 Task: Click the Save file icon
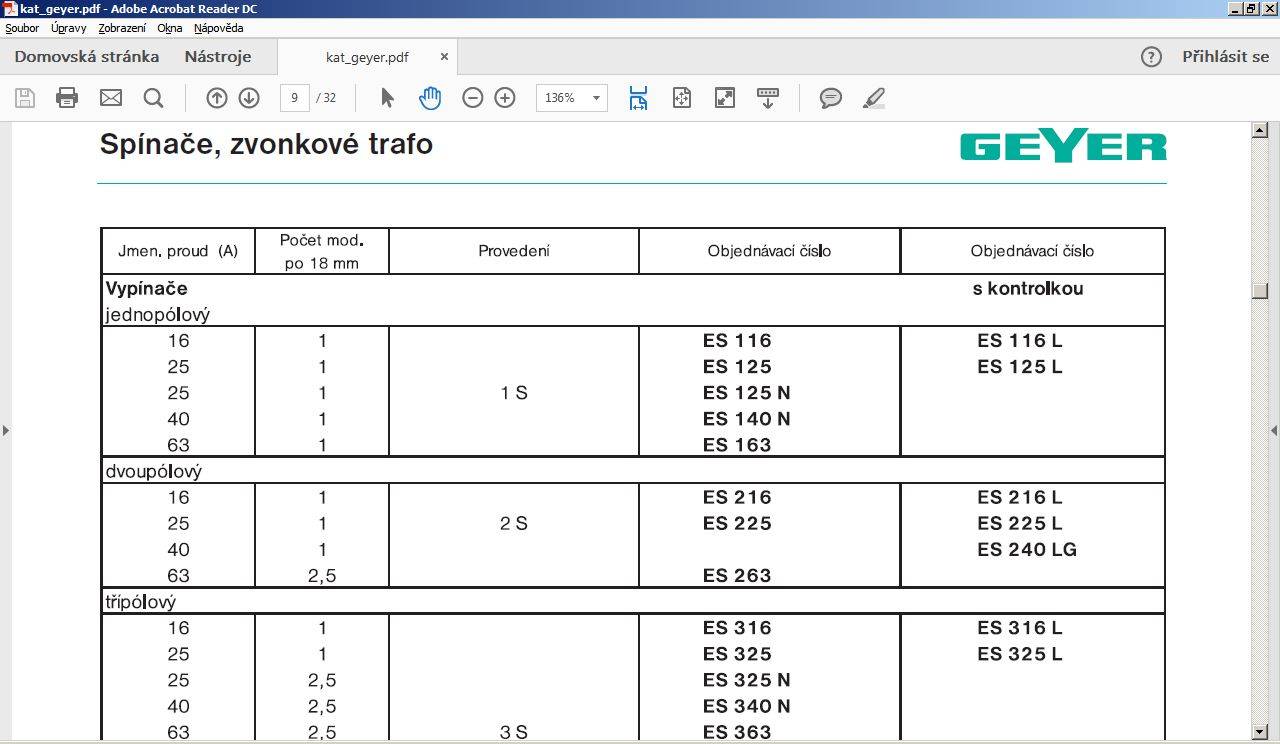25,97
